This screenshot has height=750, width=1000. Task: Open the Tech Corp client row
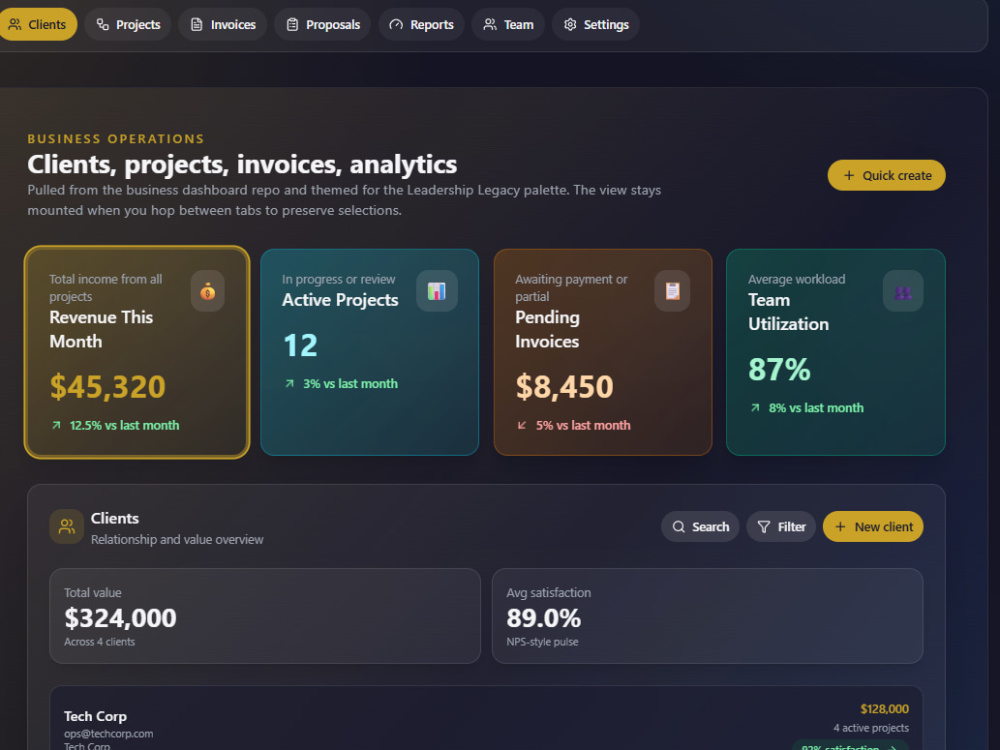pyautogui.click(x=486, y=718)
